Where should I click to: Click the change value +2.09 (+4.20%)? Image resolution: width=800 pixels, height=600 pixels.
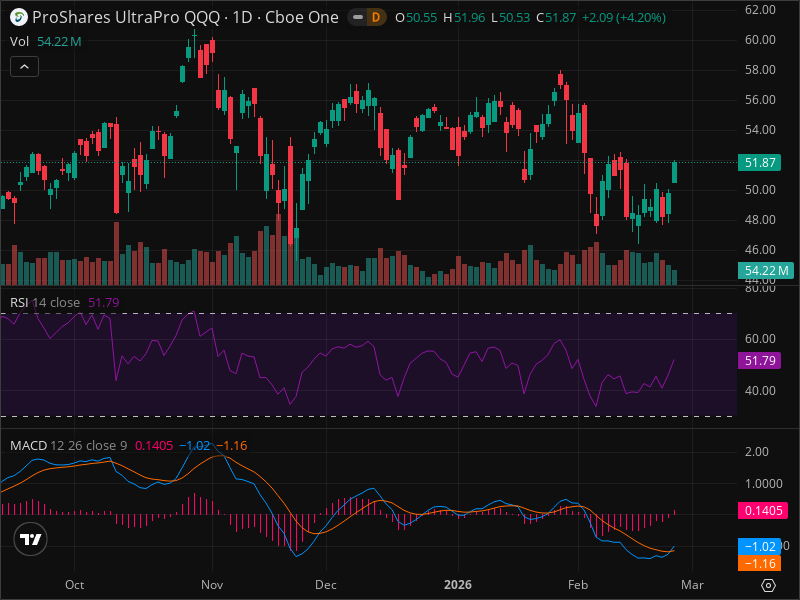pyautogui.click(x=623, y=18)
